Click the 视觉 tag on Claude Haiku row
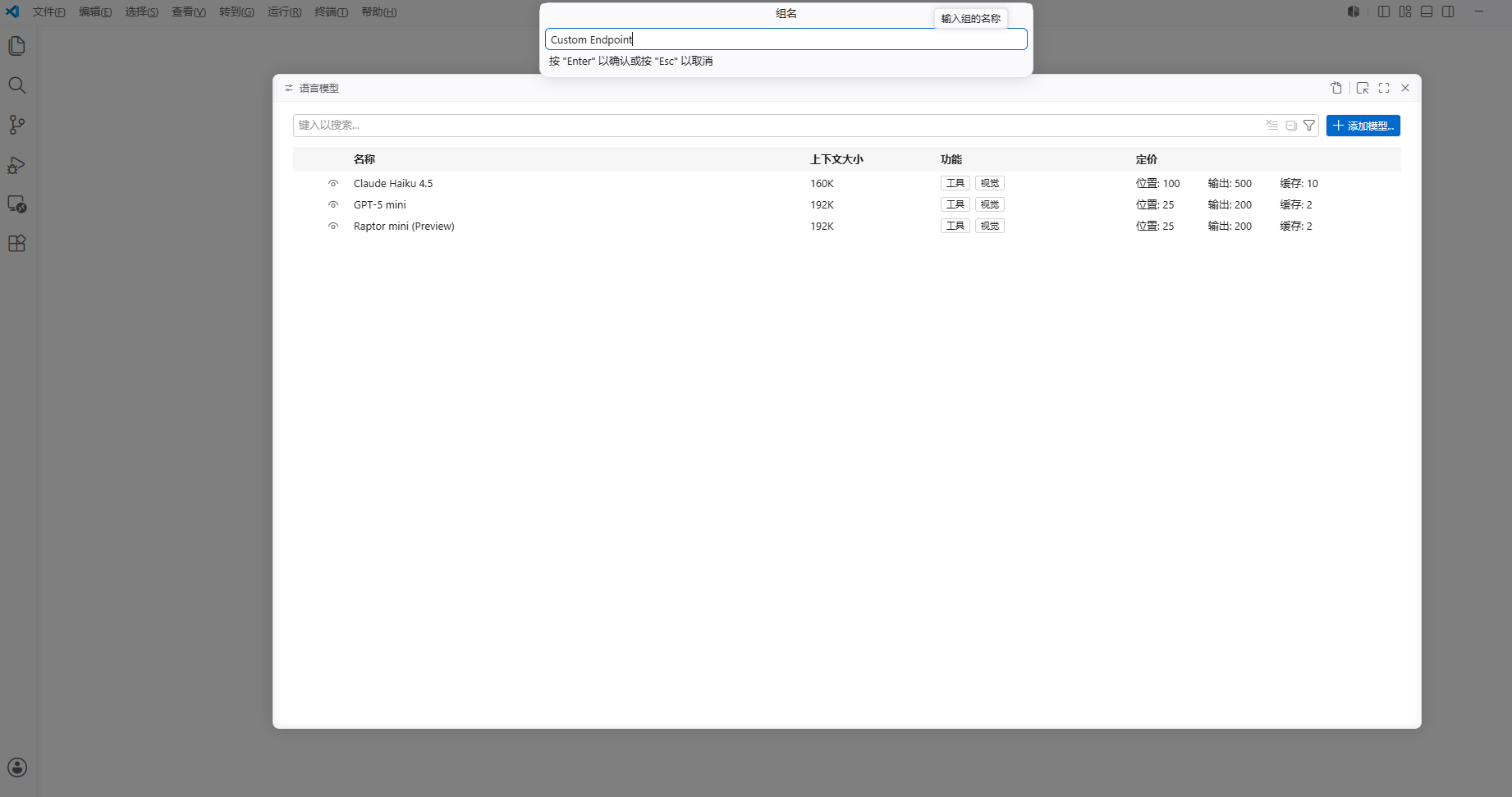Image resolution: width=1512 pixels, height=797 pixels. (x=990, y=183)
